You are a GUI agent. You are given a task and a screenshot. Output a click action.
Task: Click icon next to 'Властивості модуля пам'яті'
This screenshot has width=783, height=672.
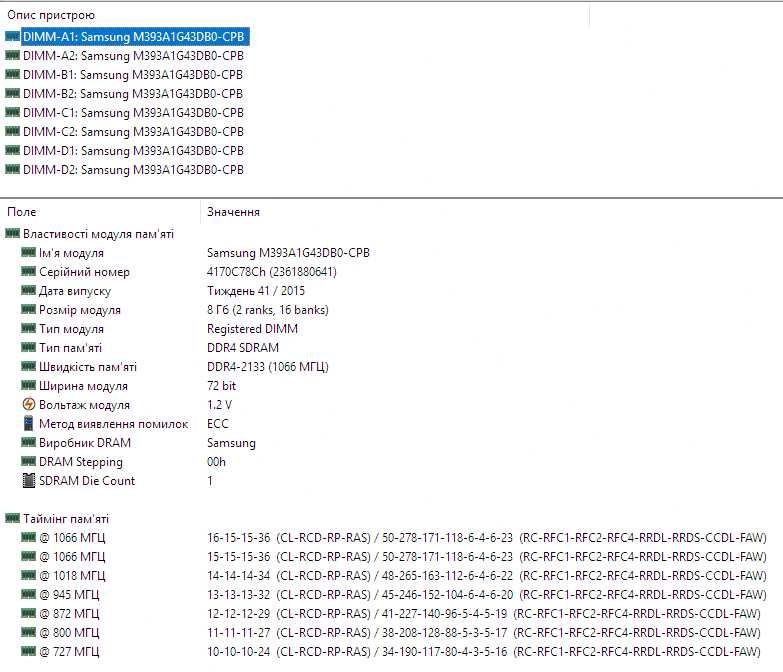pyautogui.click(x=12, y=233)
